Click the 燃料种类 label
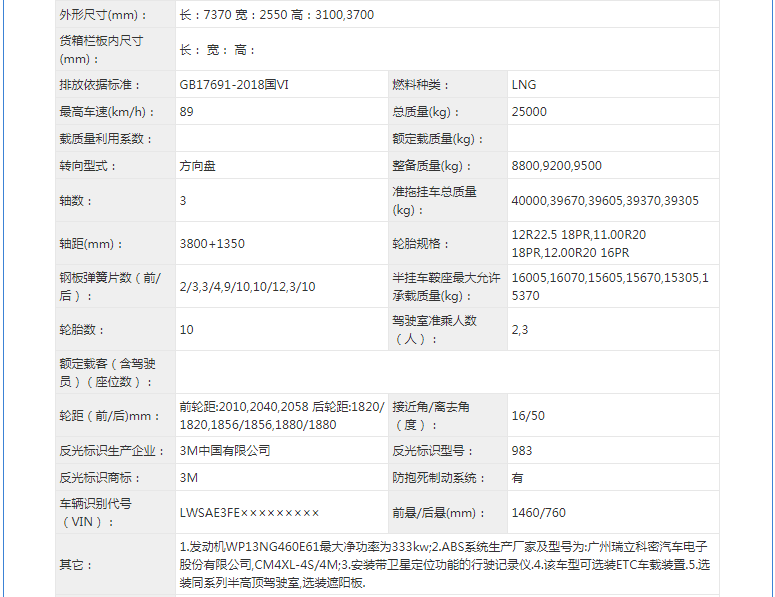The image size is (775, 597). 421,85
